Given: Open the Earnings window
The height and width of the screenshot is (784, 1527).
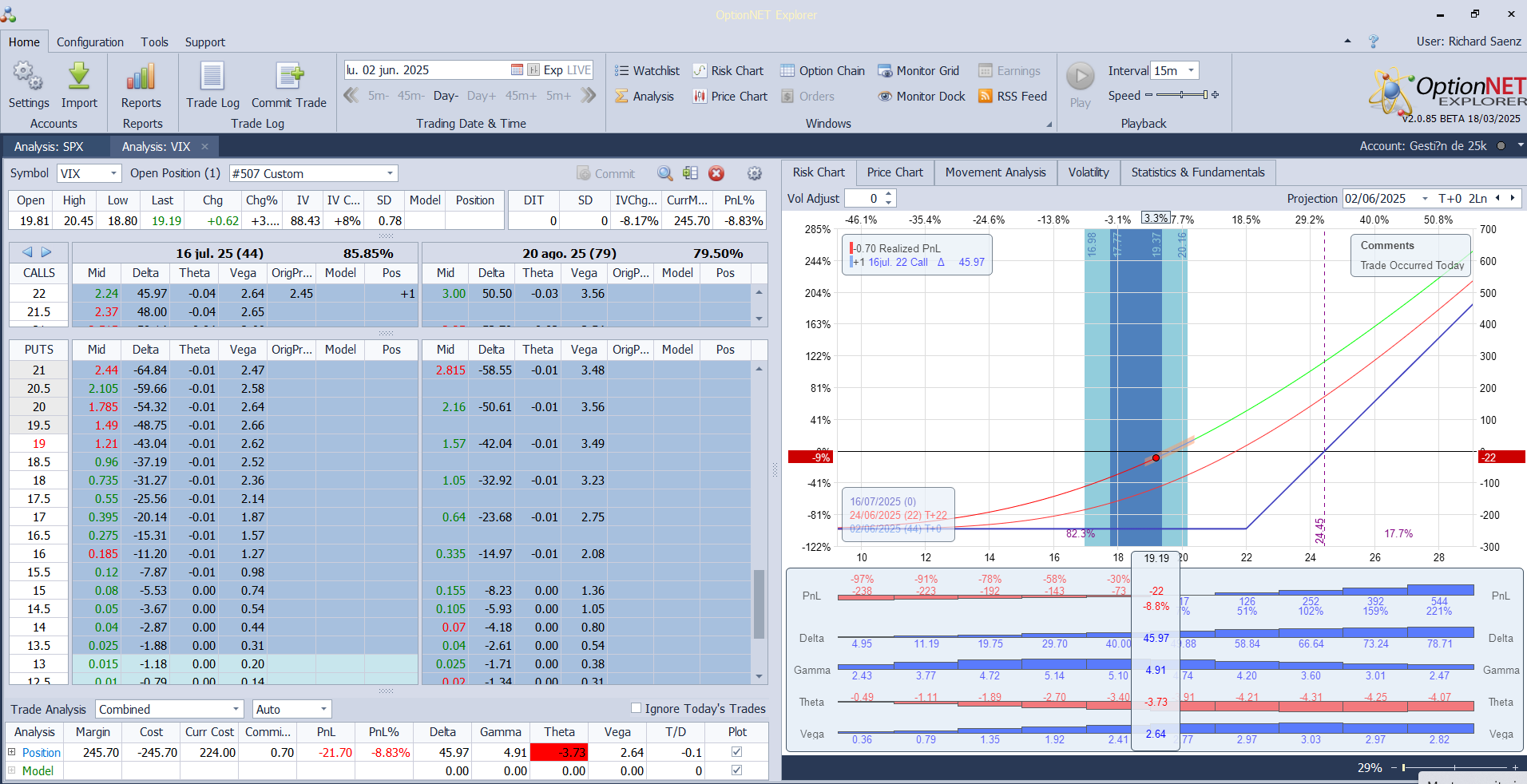Looking at the screenshot, I should (x=1009, y=71).
